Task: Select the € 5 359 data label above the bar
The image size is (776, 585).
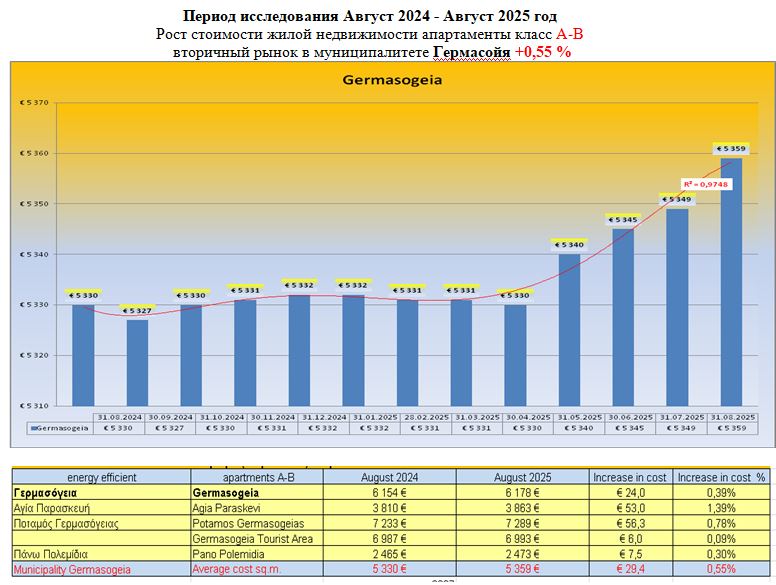Action: (731, 148)
